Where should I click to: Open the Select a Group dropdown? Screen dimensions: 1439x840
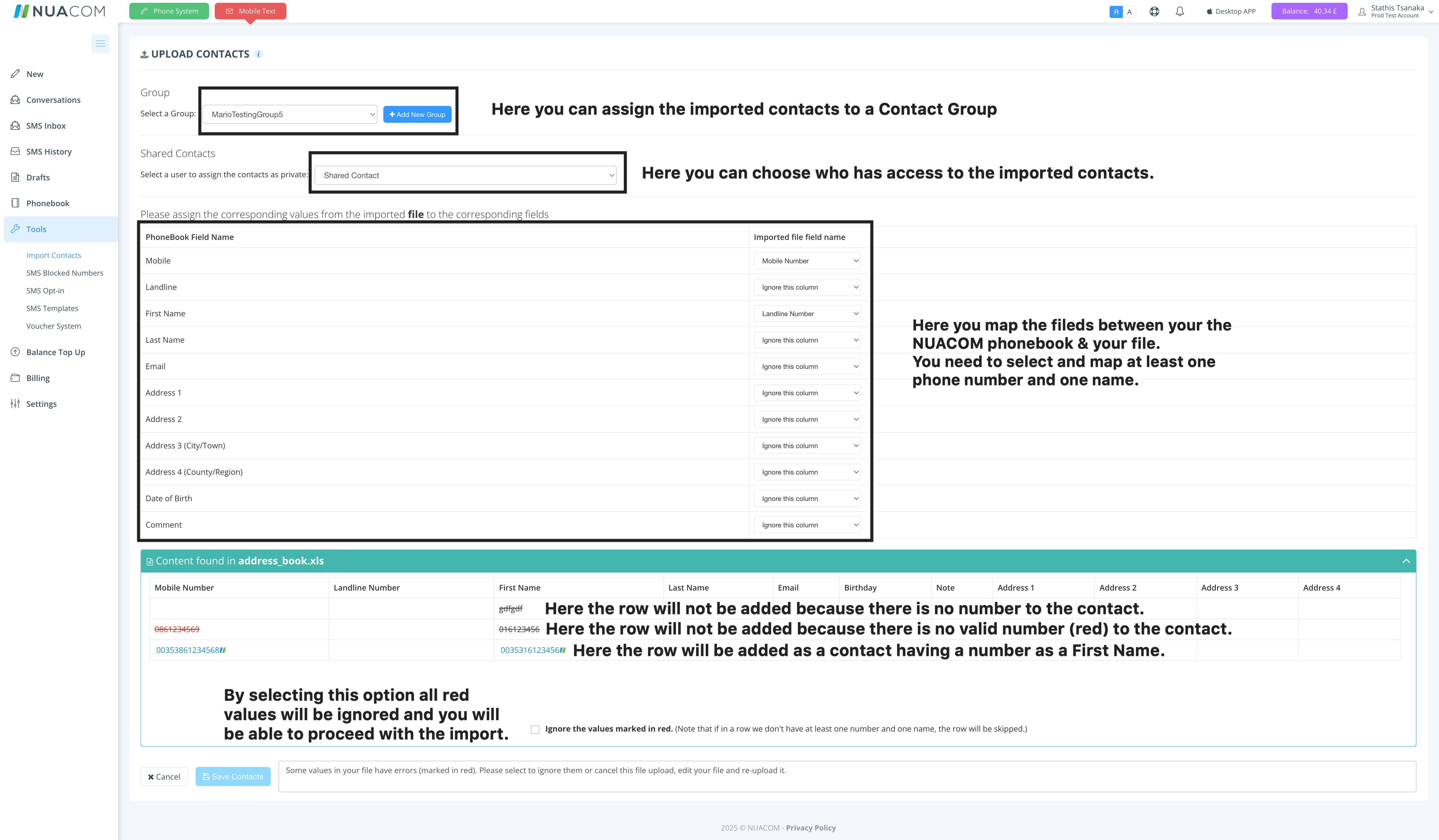(x=290, y=115)
